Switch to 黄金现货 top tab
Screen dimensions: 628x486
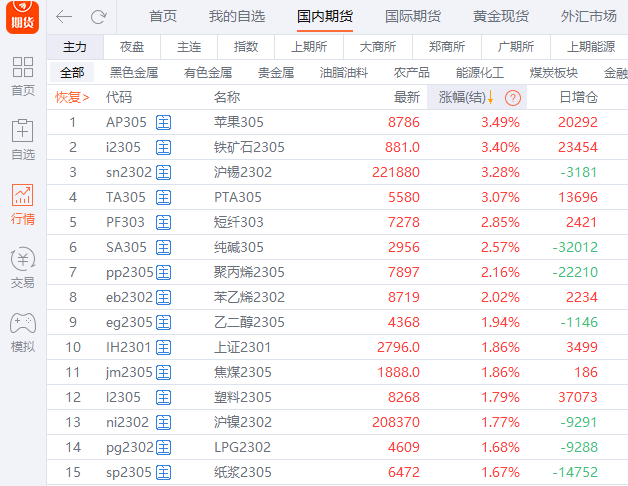501,17
